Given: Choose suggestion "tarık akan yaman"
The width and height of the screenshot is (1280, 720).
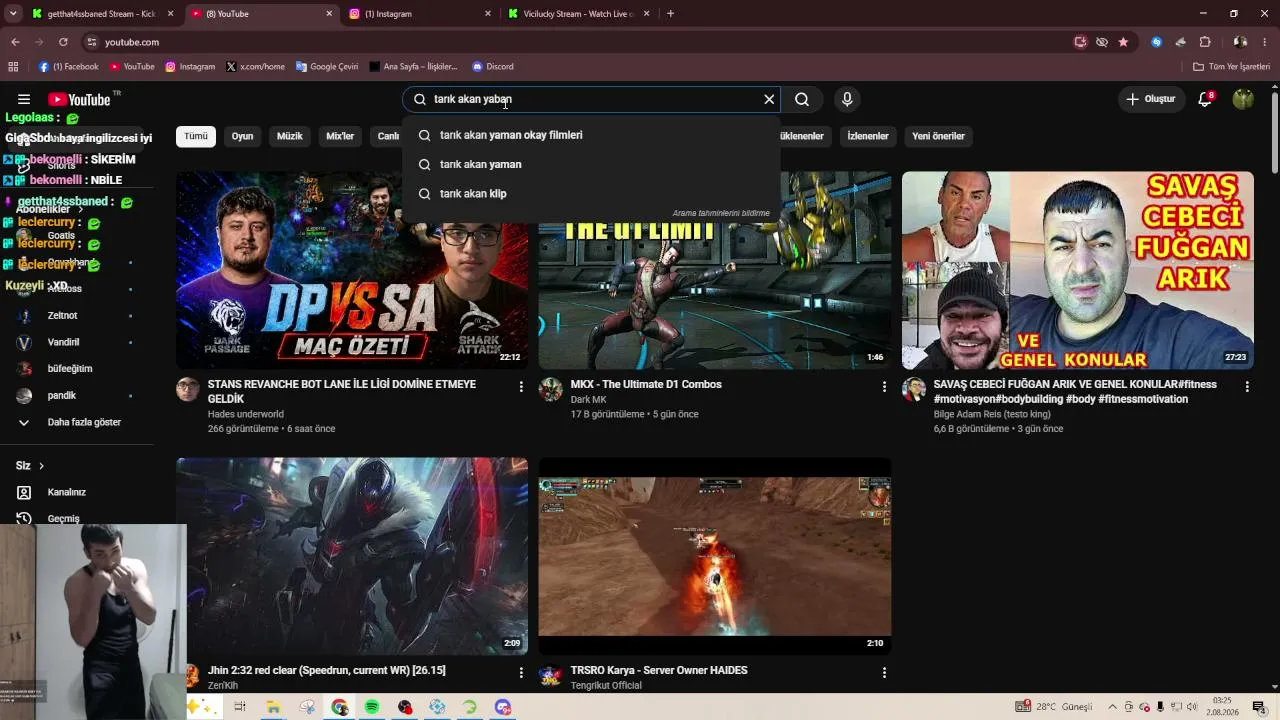Looking at the screenshot, I should coord(591,164).
